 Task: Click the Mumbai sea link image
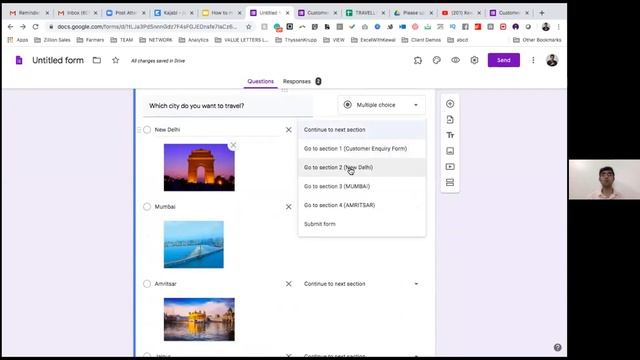tap(194, 244)
